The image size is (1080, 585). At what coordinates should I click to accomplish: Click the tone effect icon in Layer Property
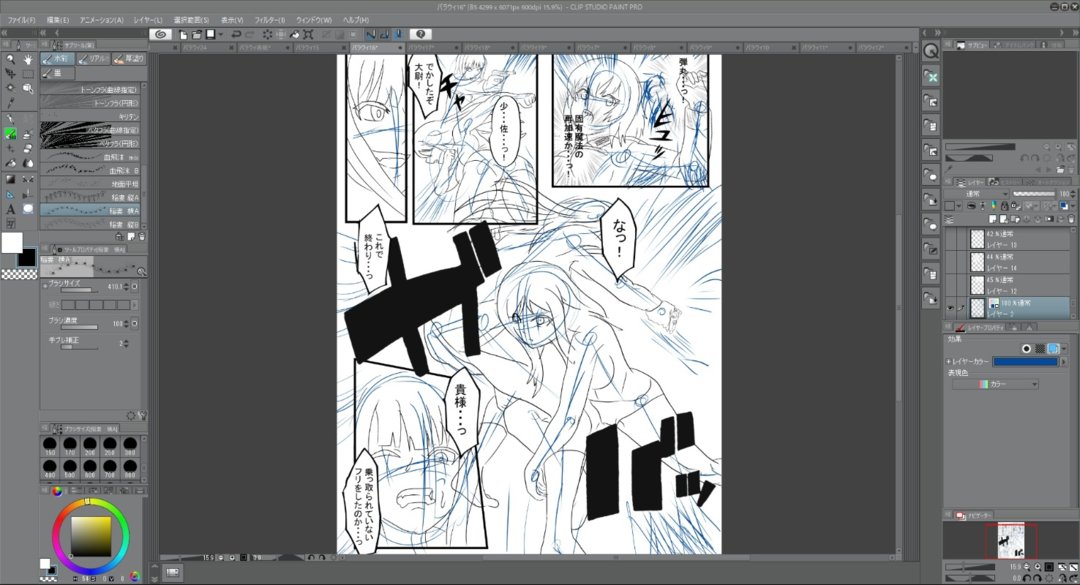1040,349
